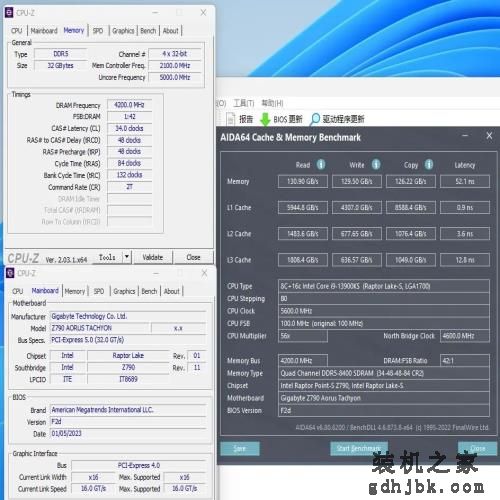
Task: Click the Manufacturer Gigabyte Technology field
Action: coord(128,316)
